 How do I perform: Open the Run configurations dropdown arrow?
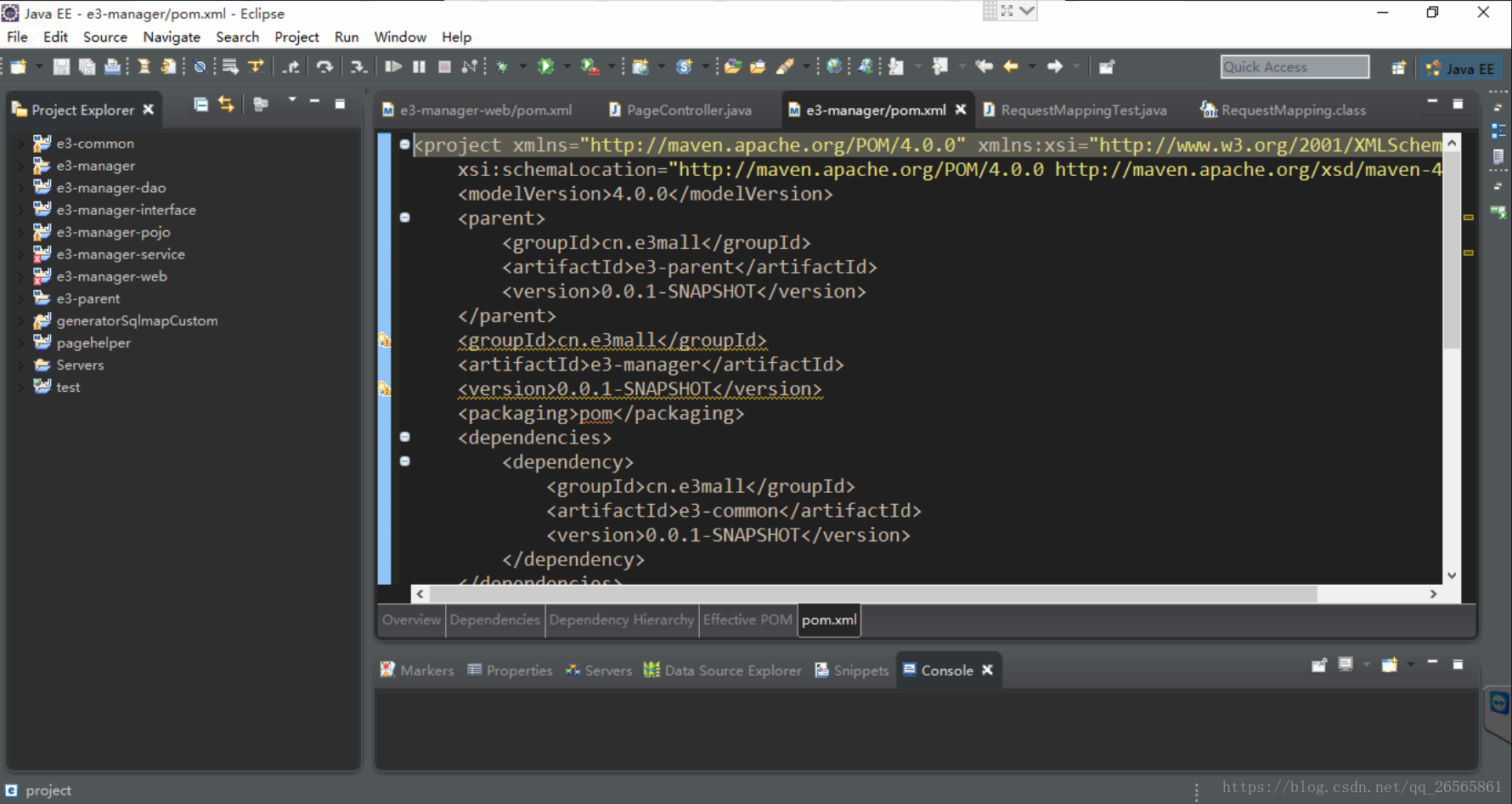pos(567,66)
